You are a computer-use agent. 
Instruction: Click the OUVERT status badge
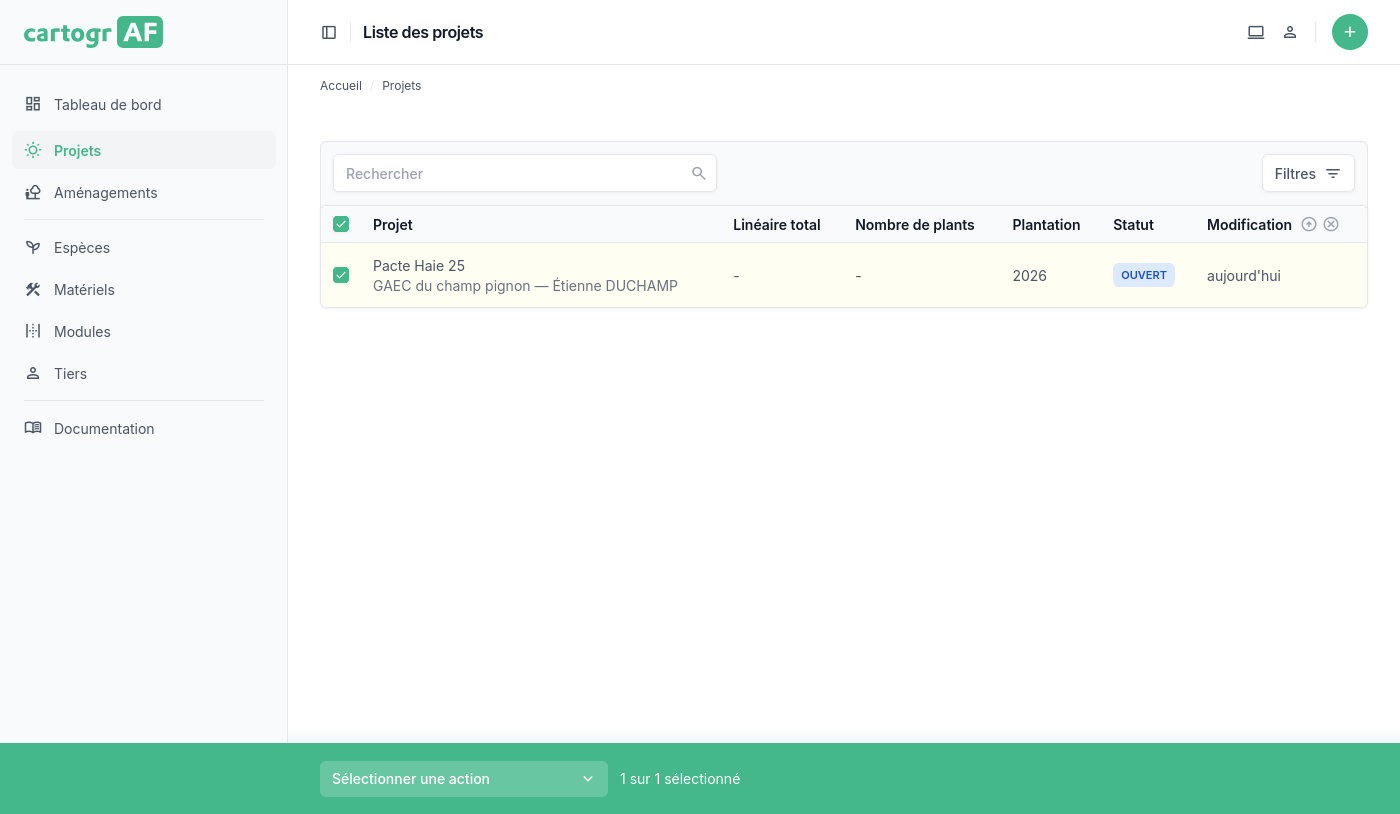(x=1143, y=275)
